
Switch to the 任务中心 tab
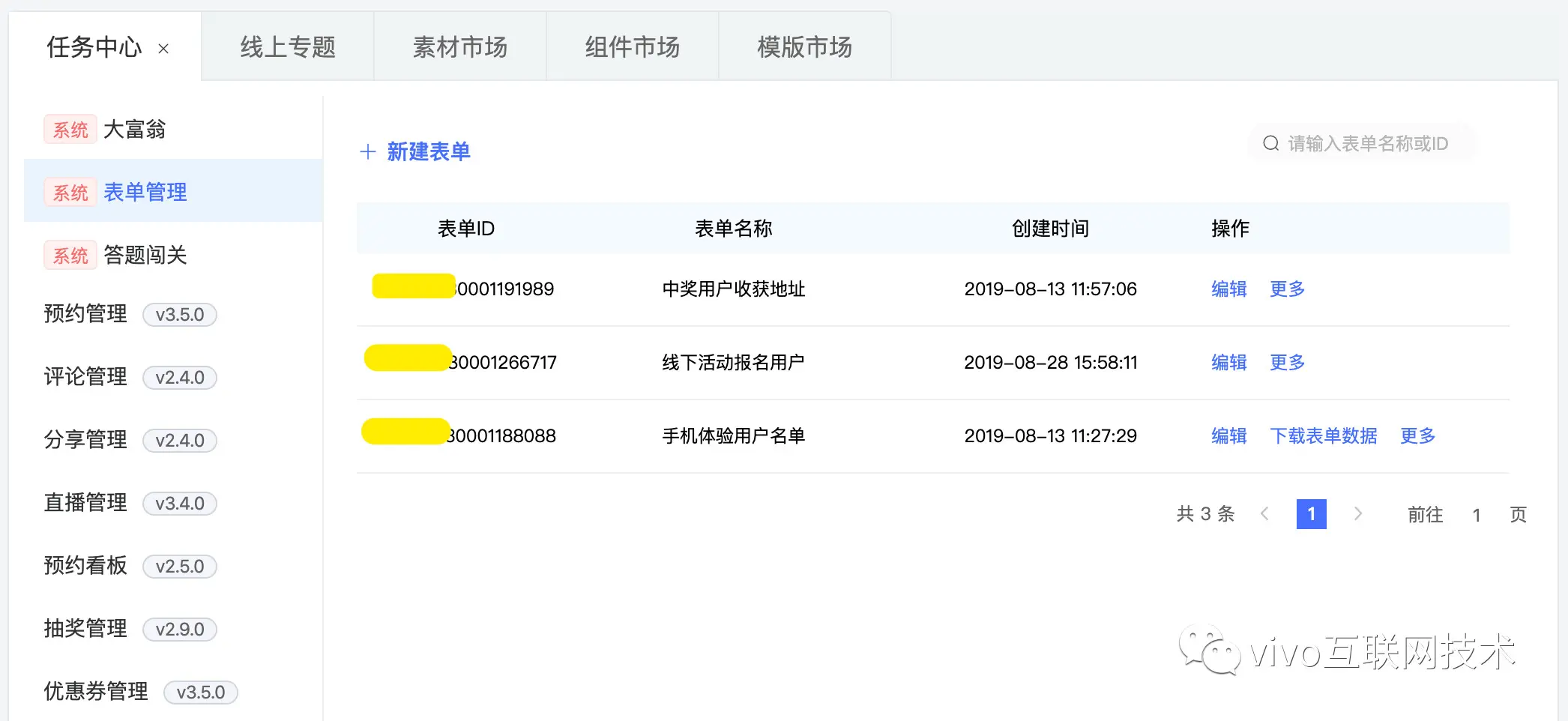94,47
